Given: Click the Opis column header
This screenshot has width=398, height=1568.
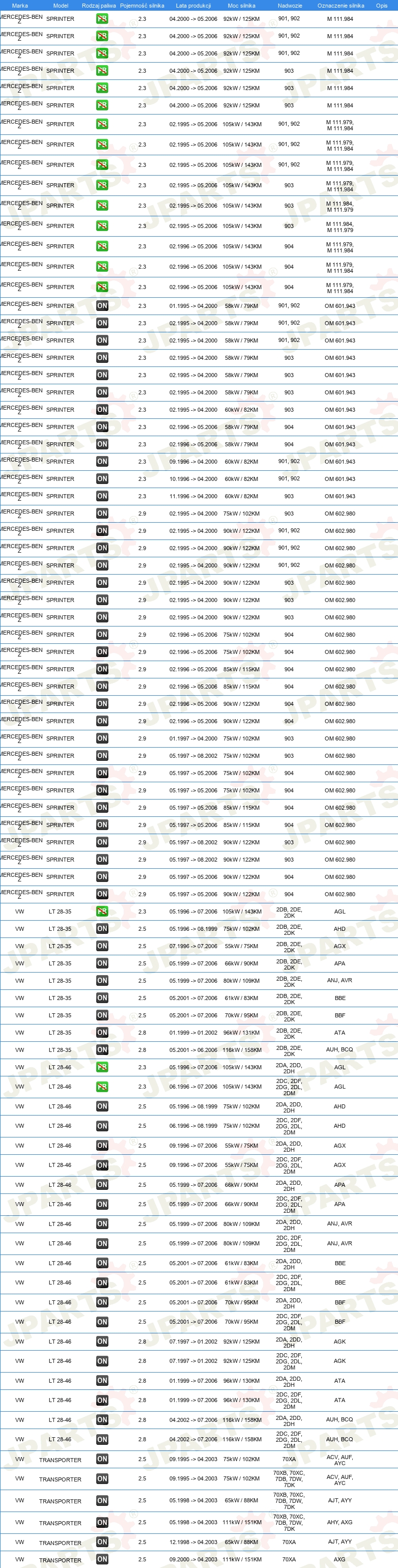Looking at the screenshot, I should 382,6.
